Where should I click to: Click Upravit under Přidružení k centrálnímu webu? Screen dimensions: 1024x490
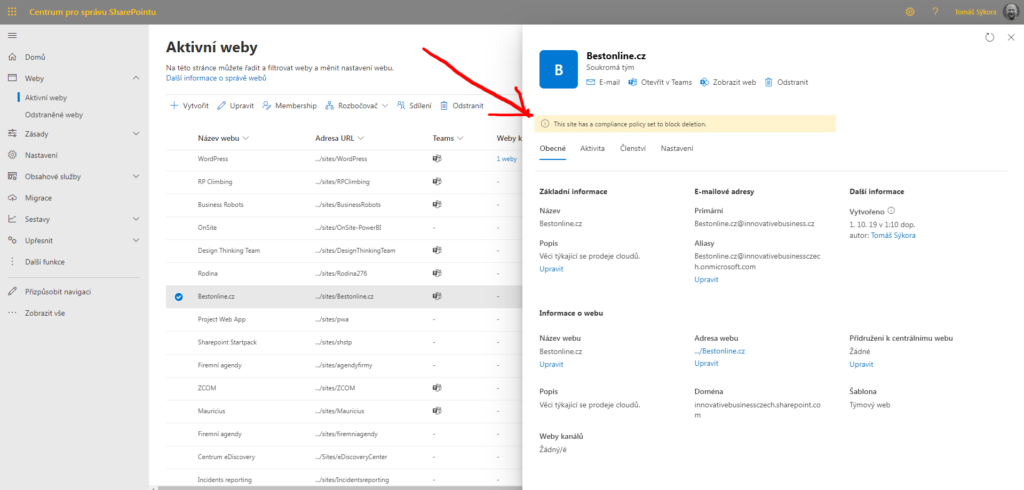(x=861, y=365)
